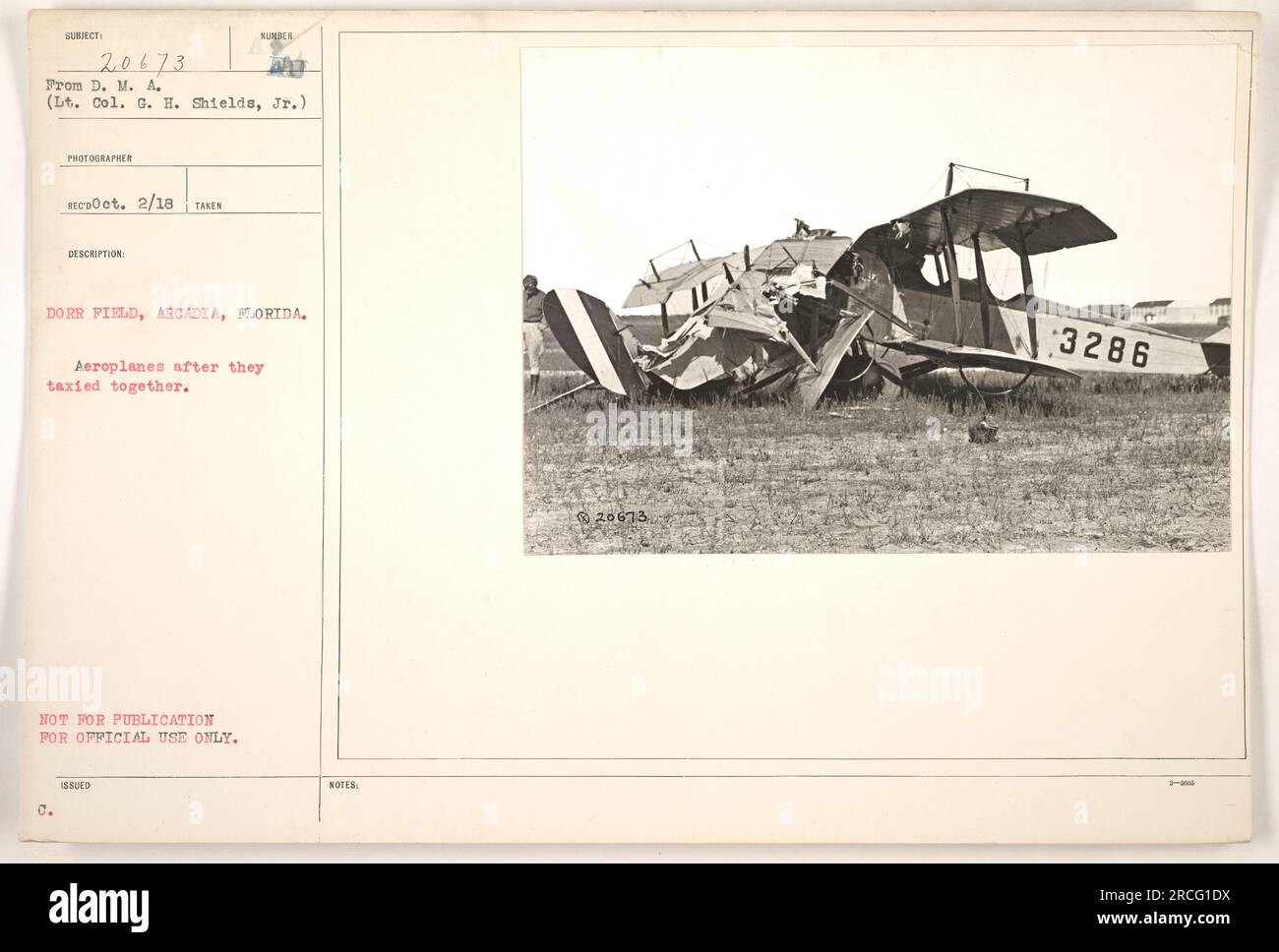
Task: Click the NOTES field at the card bottom
Action: [x=787, y=799]
